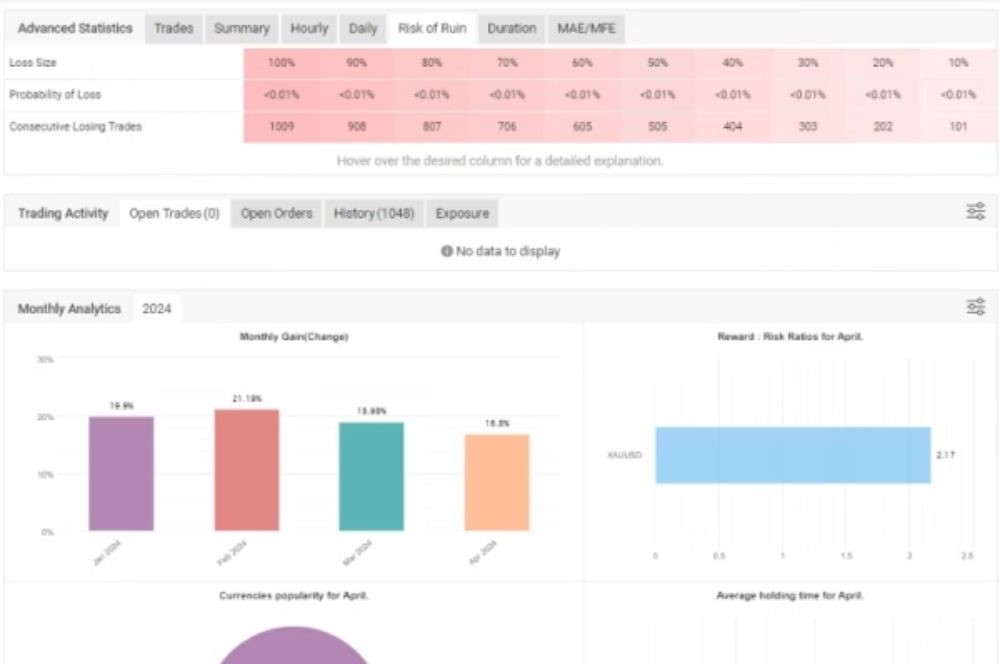Click the Feb 2024 red gain bar
The image size is (1000, 664).
pyautogui.click(x=247, y=470)
